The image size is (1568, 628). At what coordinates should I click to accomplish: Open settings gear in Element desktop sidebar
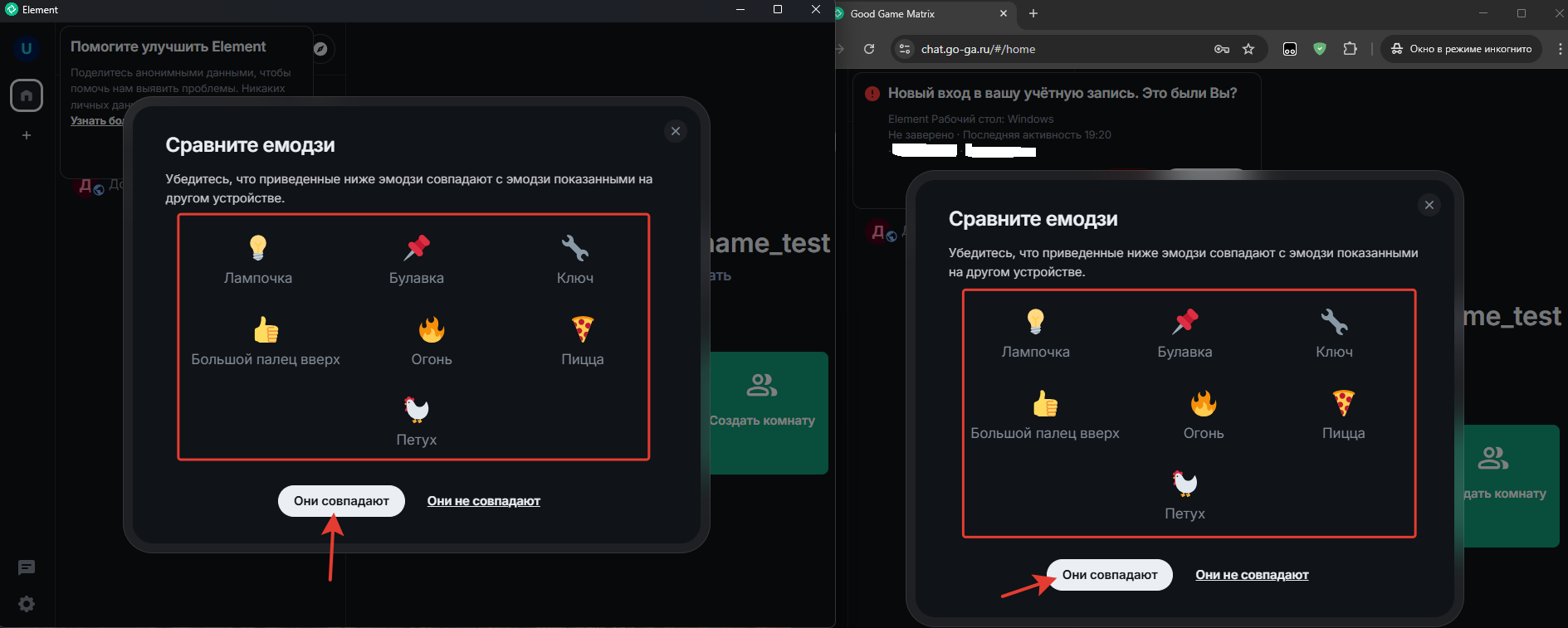coord(27,604)
